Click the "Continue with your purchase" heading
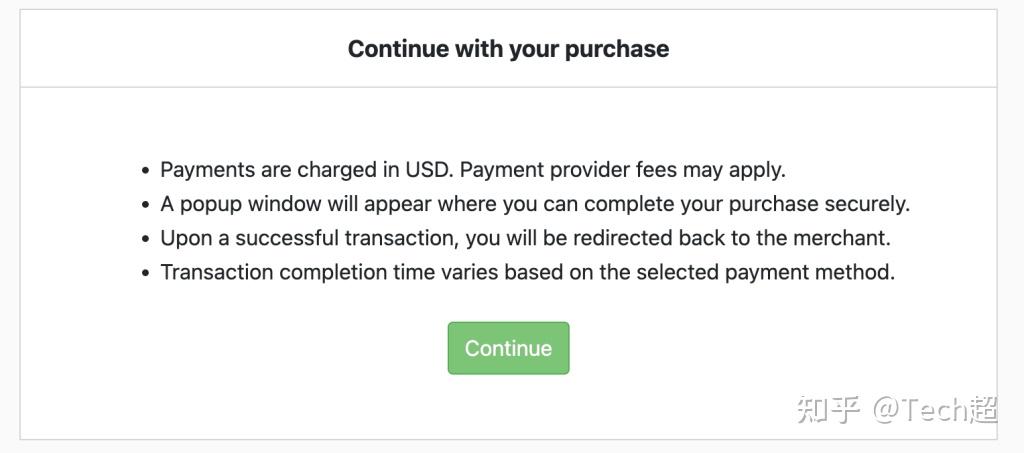Screen dimensions: 1024x453 [x=508, y=48]
